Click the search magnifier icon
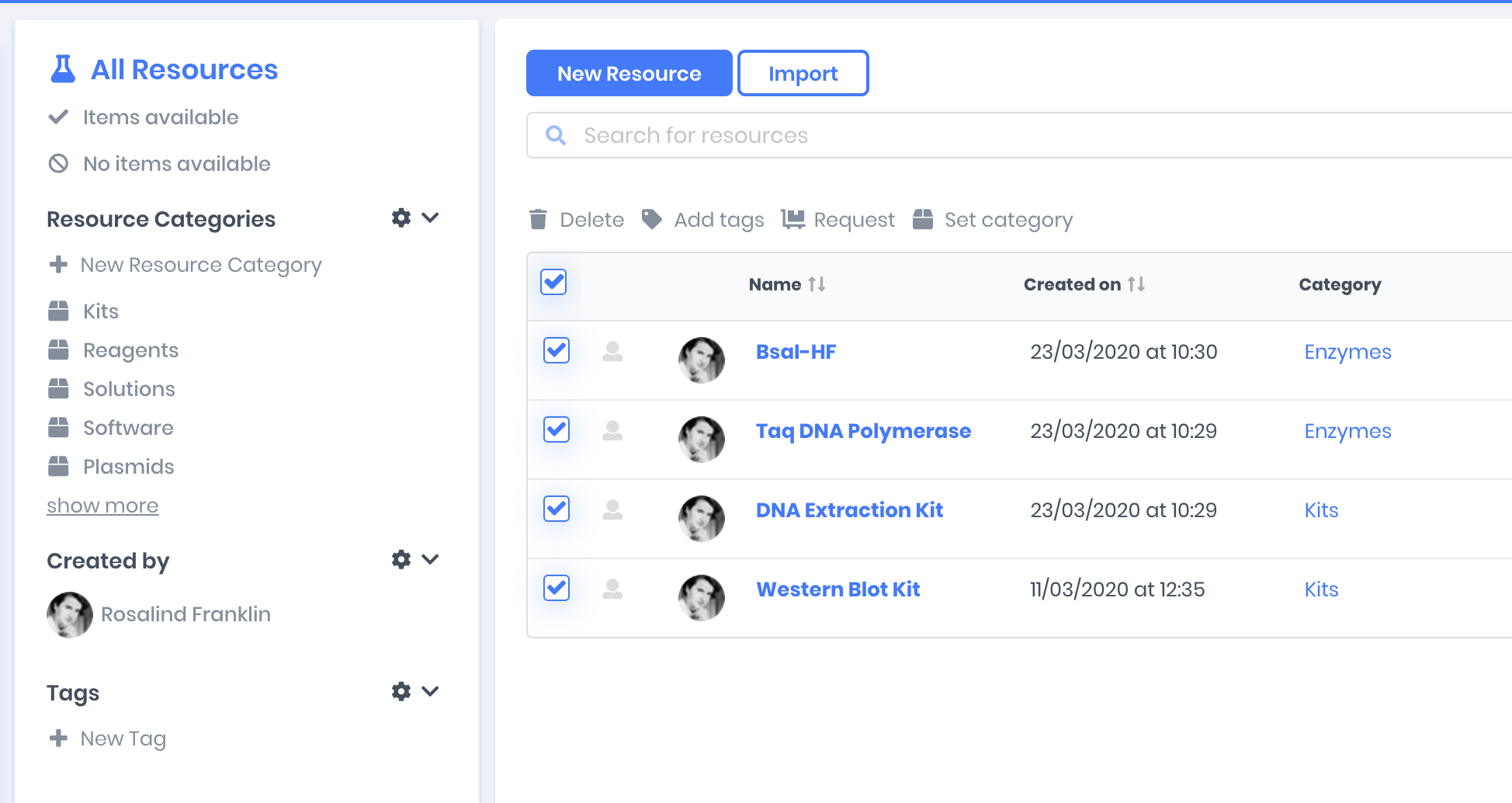 pyautogui.click(x=556, y=135)
